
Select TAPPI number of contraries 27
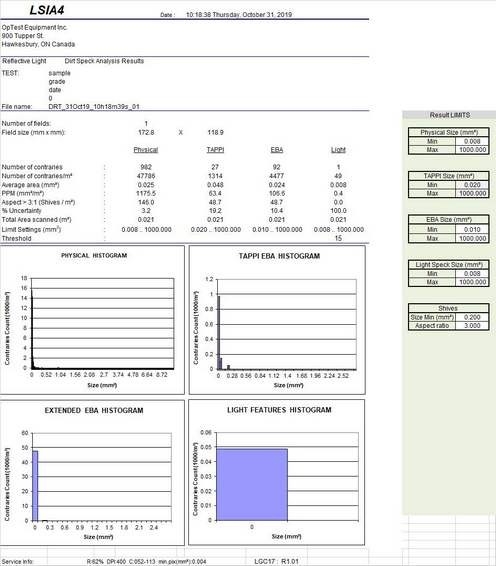coord(215,167)
